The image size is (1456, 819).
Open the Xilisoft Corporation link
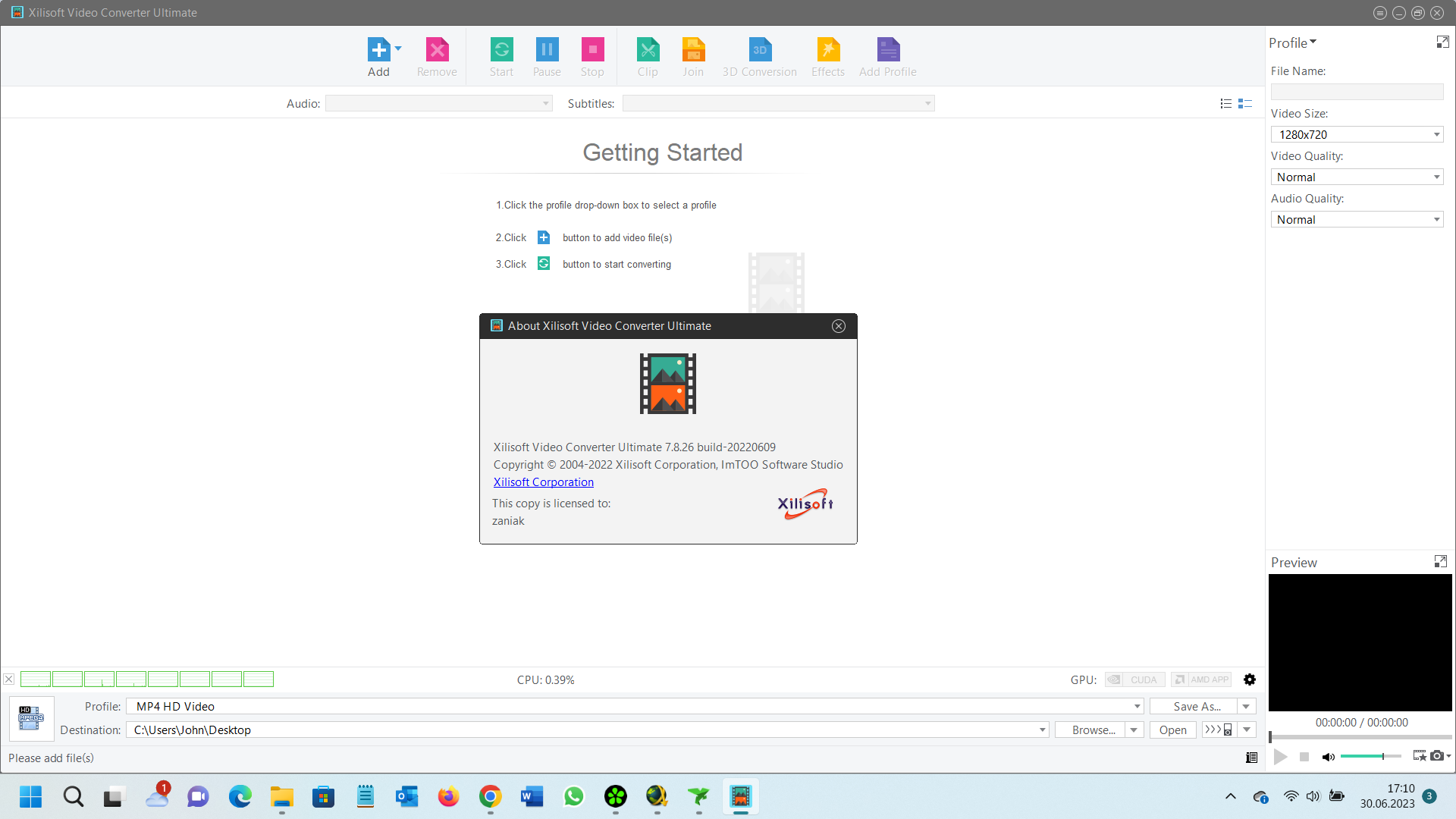(x=543, y=482)
